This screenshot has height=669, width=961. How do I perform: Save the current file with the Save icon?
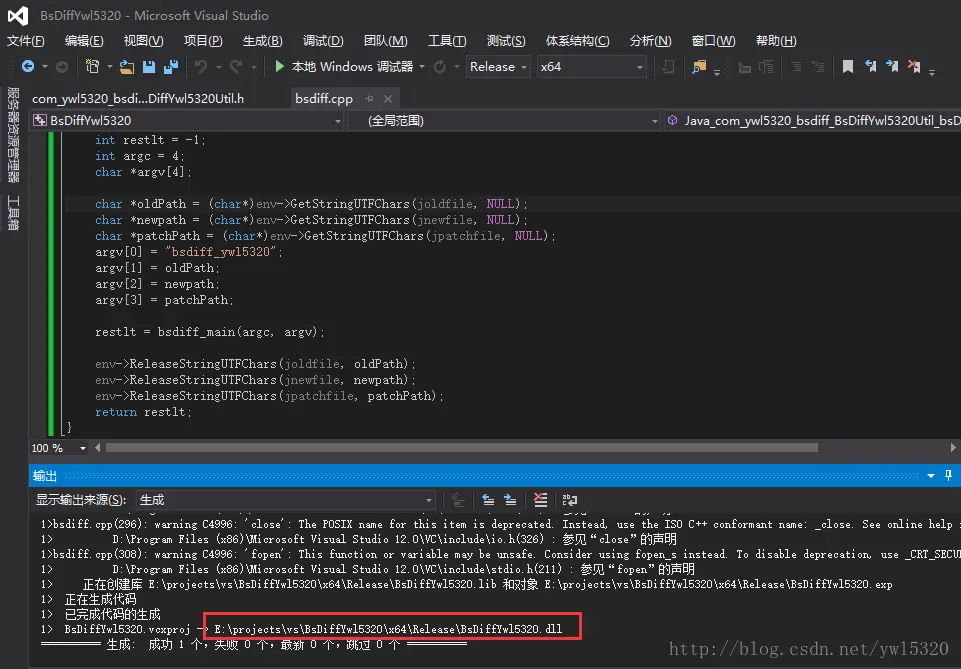coord(149,67)
